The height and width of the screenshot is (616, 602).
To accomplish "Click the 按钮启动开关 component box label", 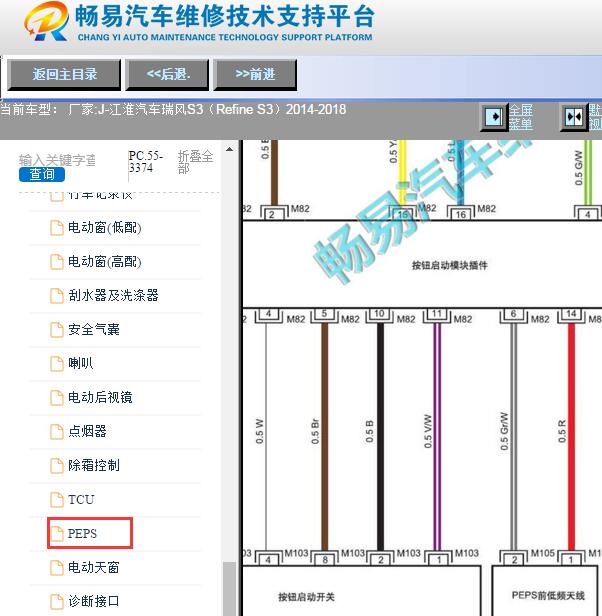I will coord(307,597).
